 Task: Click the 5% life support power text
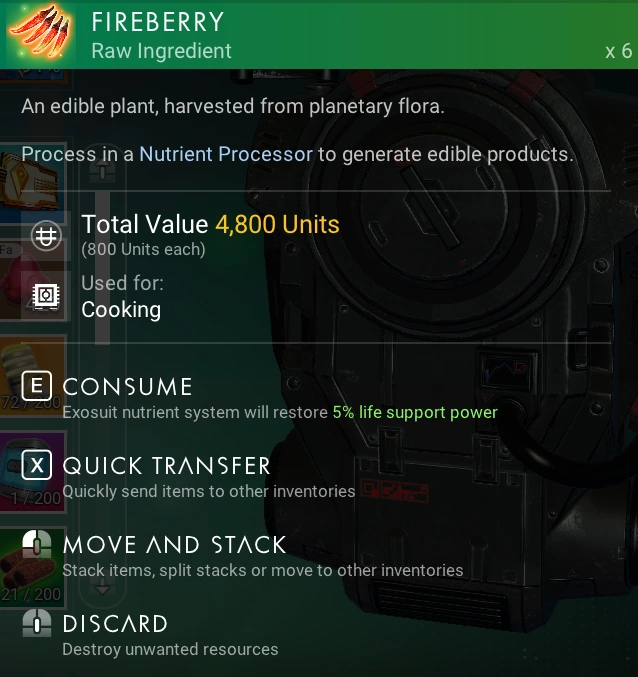[415, 412]
